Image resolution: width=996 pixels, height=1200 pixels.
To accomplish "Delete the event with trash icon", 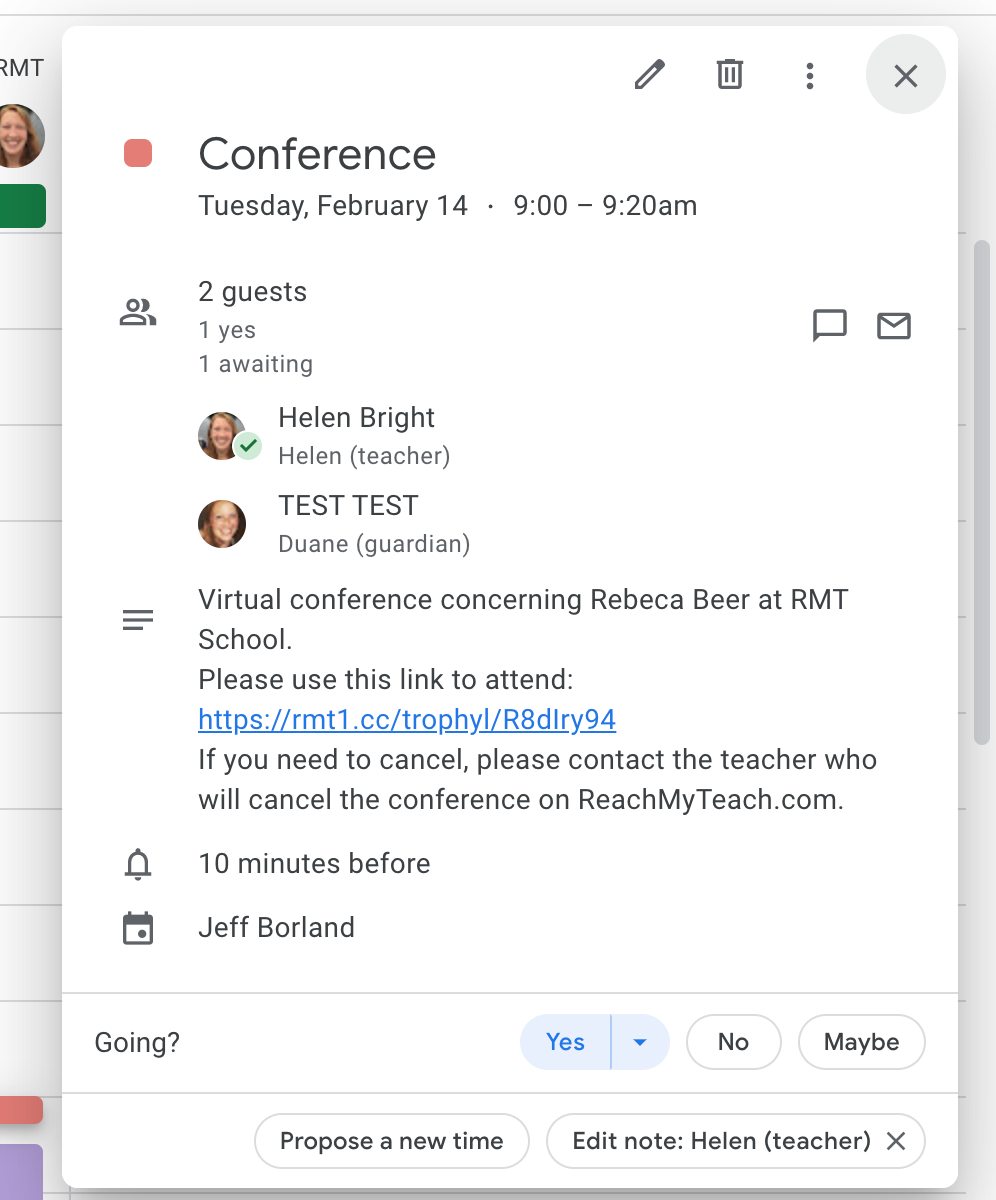I will coord(730,75).
